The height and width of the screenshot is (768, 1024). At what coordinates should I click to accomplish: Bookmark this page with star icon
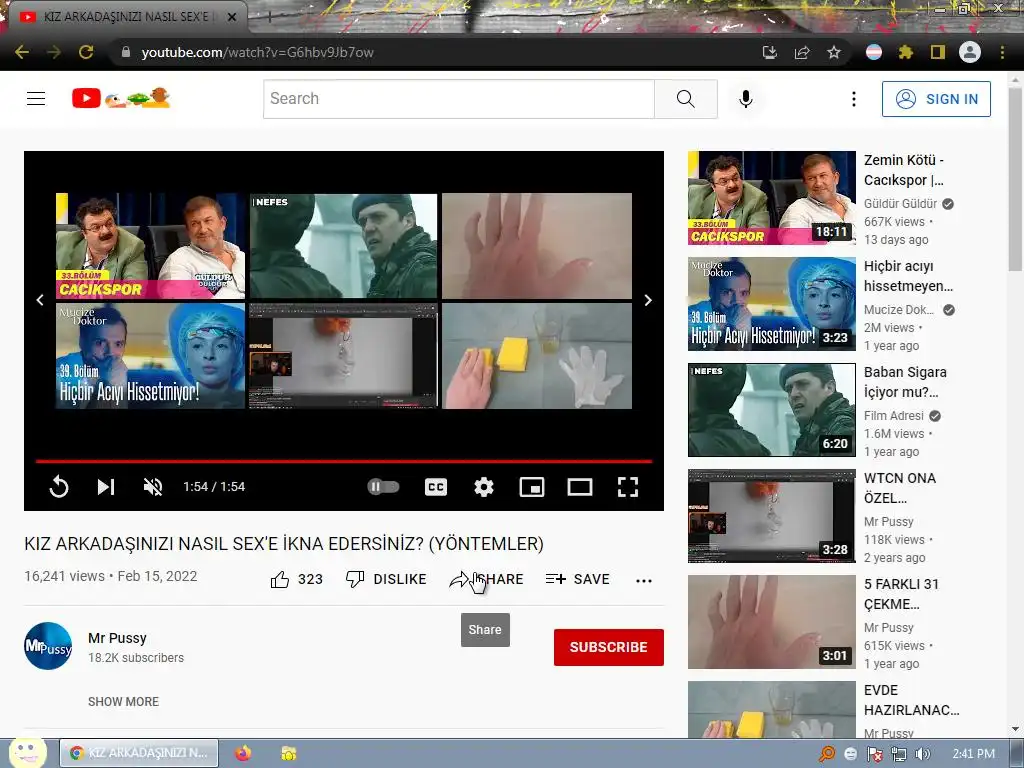[834, 52]
